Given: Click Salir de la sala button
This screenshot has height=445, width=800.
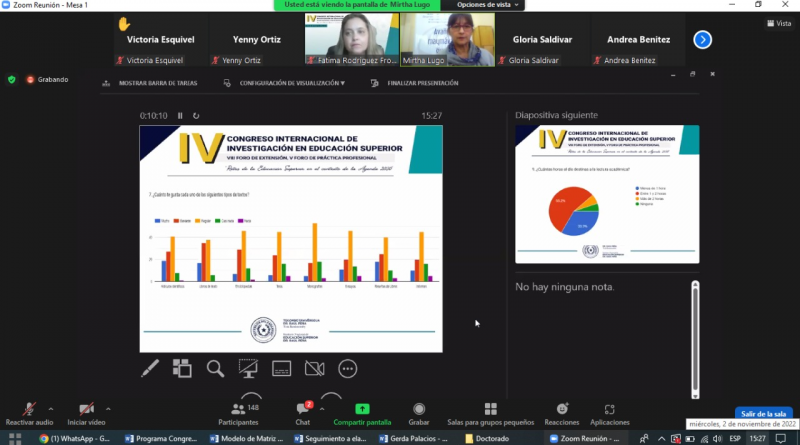Looking at the screenshot, I should click(x=762, y=413).
